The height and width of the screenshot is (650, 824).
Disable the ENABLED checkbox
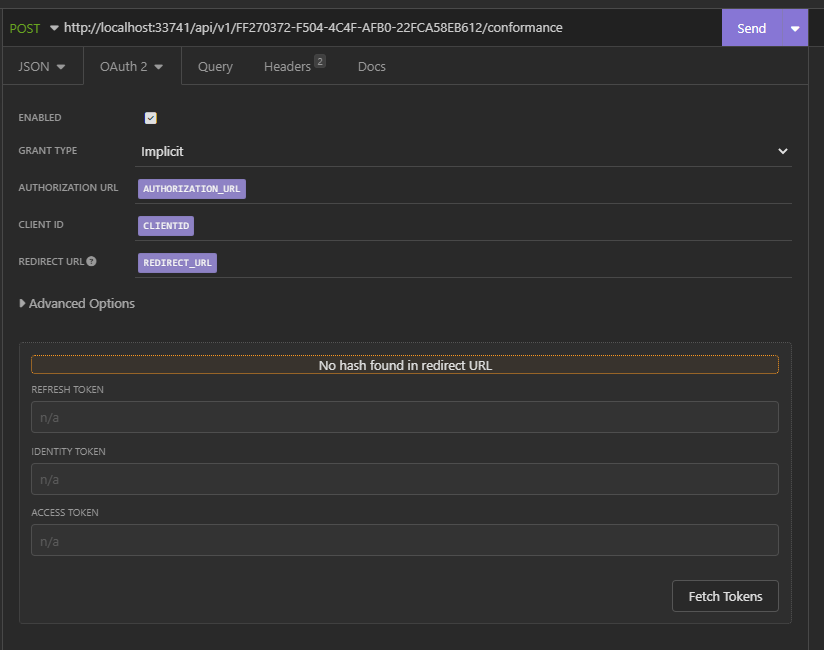pos(150,117)
